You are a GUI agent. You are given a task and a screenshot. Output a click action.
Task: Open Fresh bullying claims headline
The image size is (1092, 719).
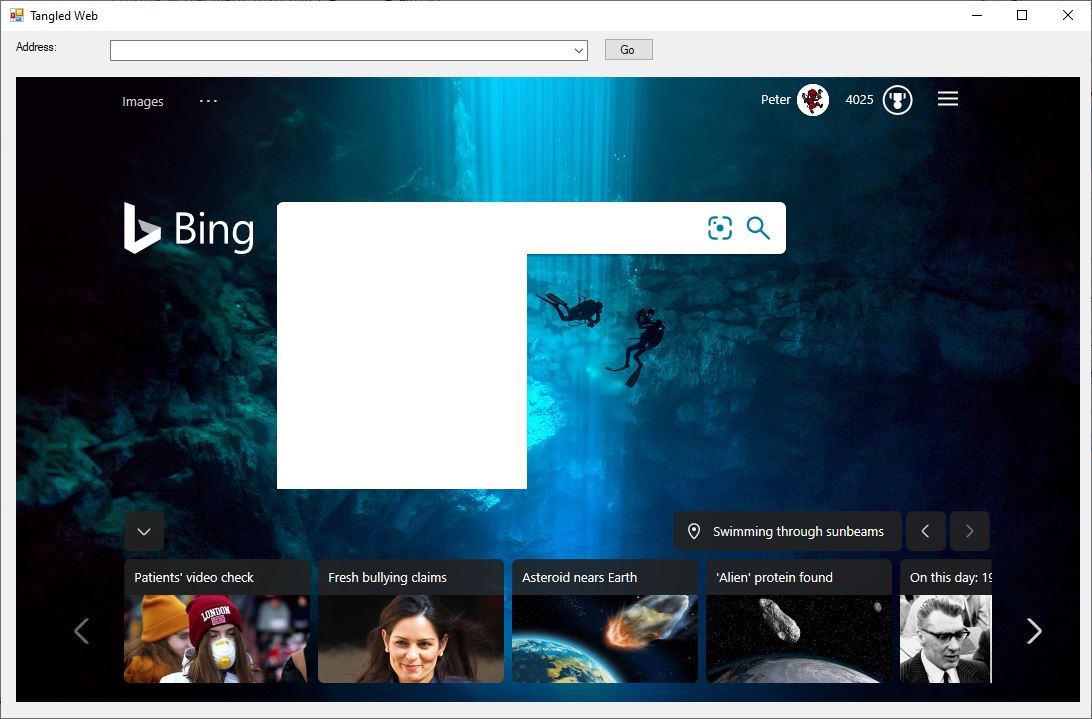pos(387,578)
